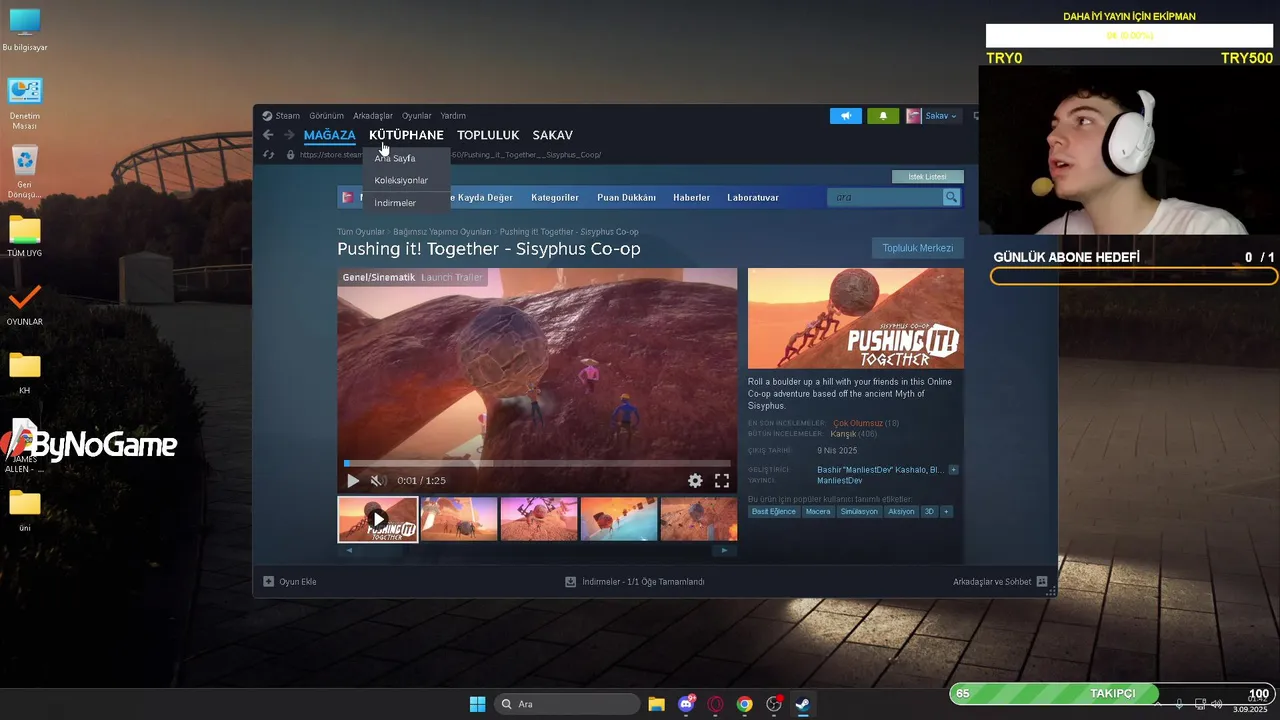Image resolution: width=1280 pixels, height=720 pixels.
Task: Click the Basit Eğlence tag
Action: click(x=774, y=512)
